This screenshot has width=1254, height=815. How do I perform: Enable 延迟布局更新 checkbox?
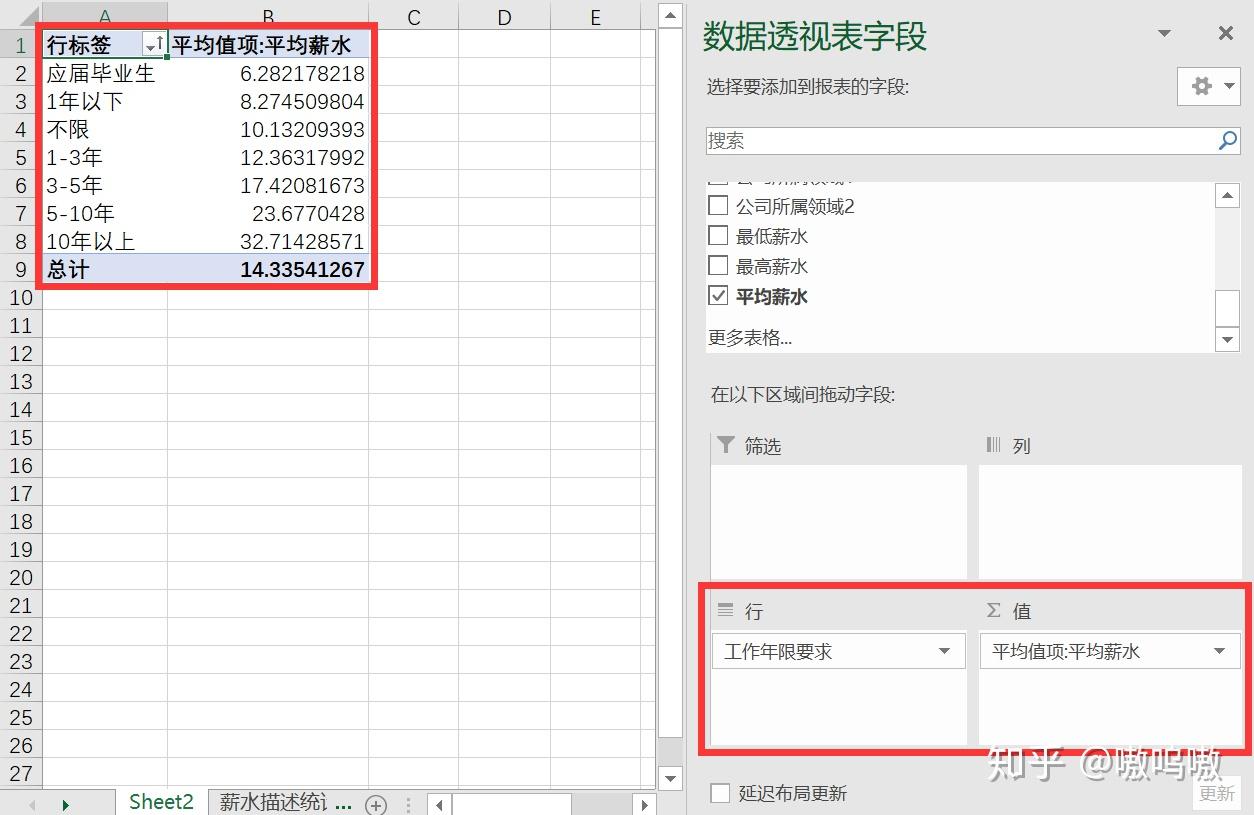(719, 792)
